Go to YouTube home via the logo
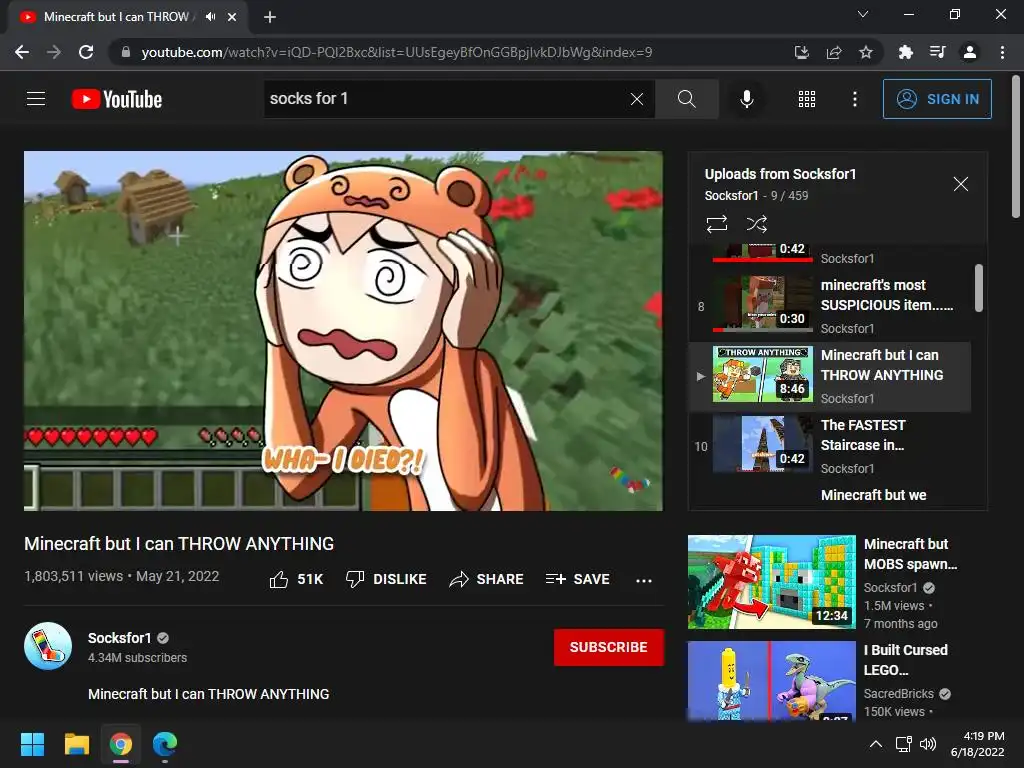1024x768 pixels. pyautogui.click(x=117, y=99)
